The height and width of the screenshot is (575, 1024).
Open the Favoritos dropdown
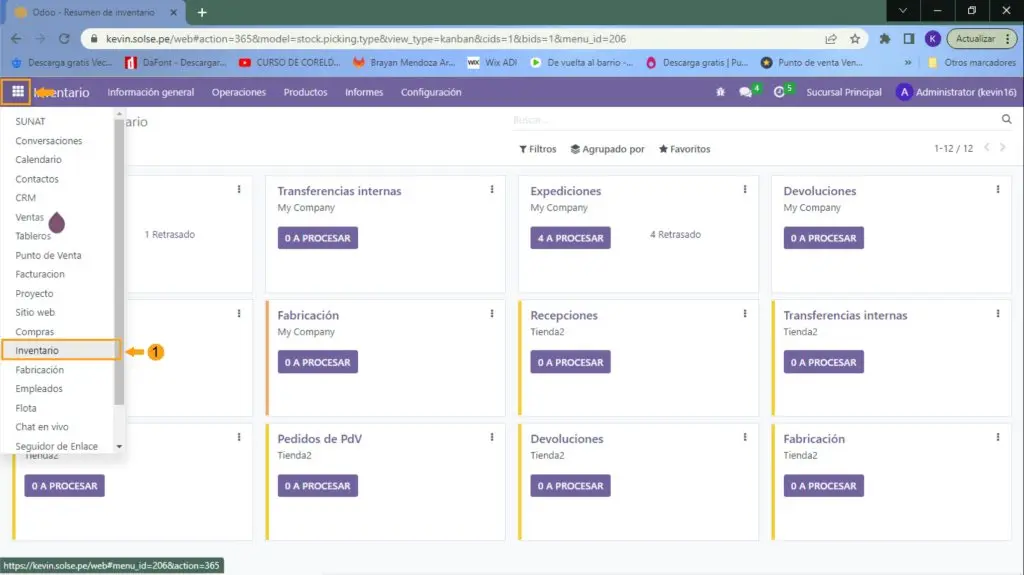click(x=685, y=149)
